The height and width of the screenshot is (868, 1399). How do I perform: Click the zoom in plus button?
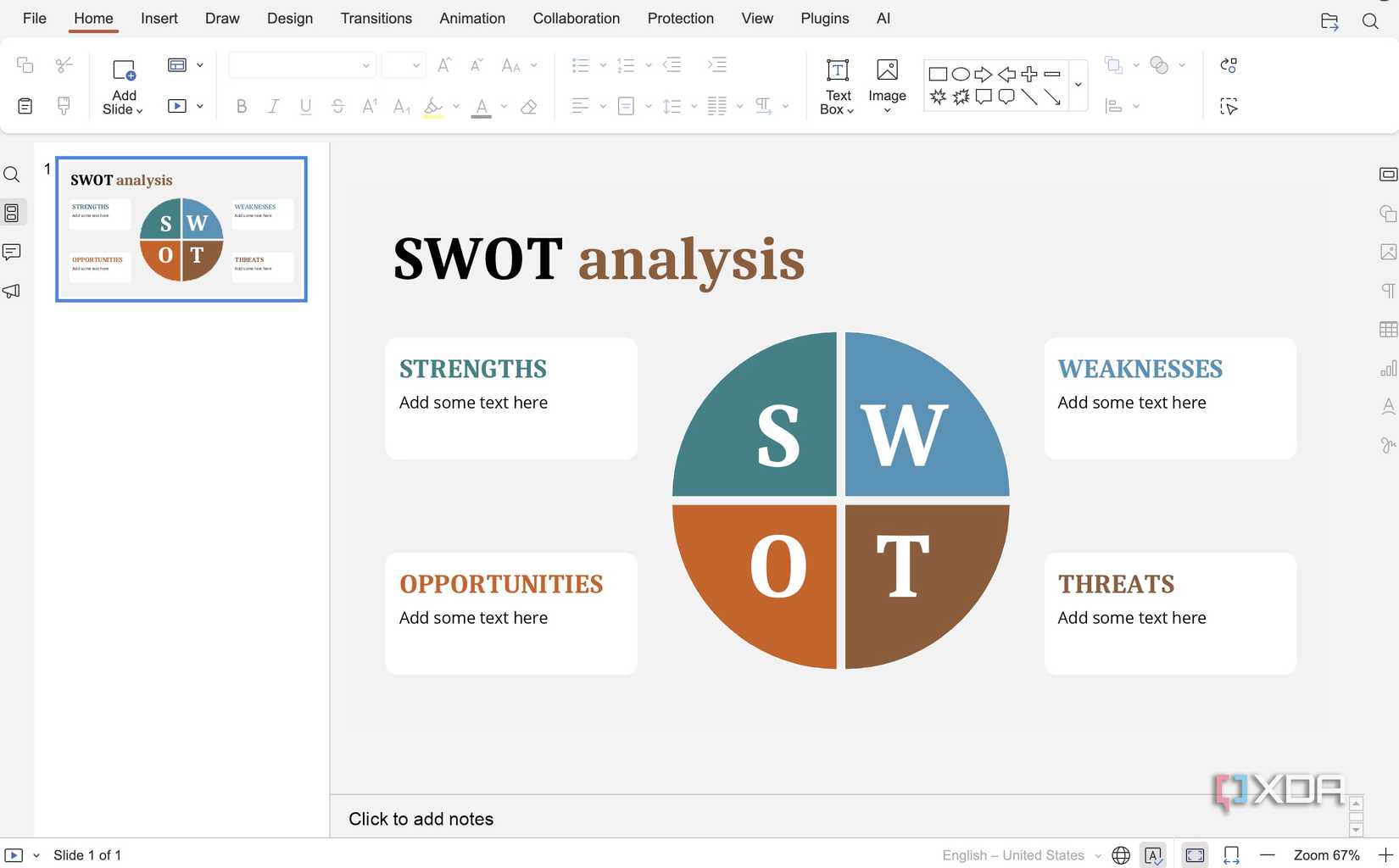(1385, 855)
